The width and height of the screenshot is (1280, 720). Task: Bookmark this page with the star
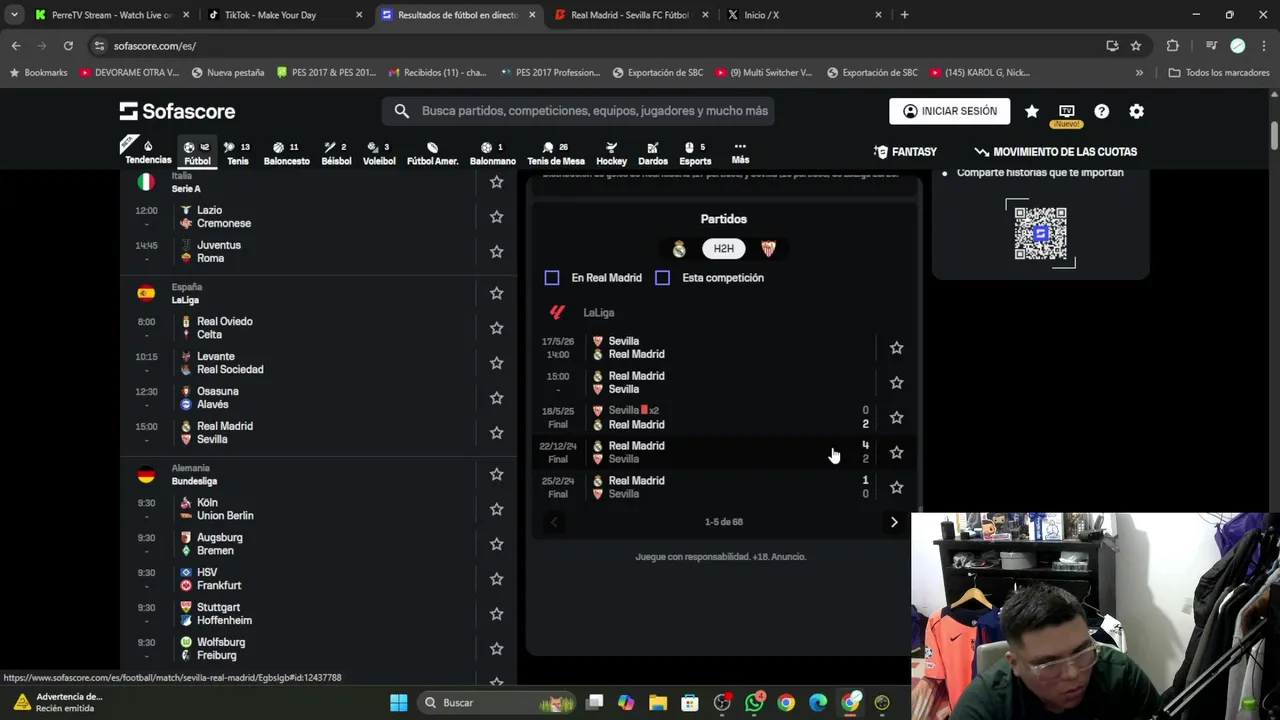point(1136,45)
